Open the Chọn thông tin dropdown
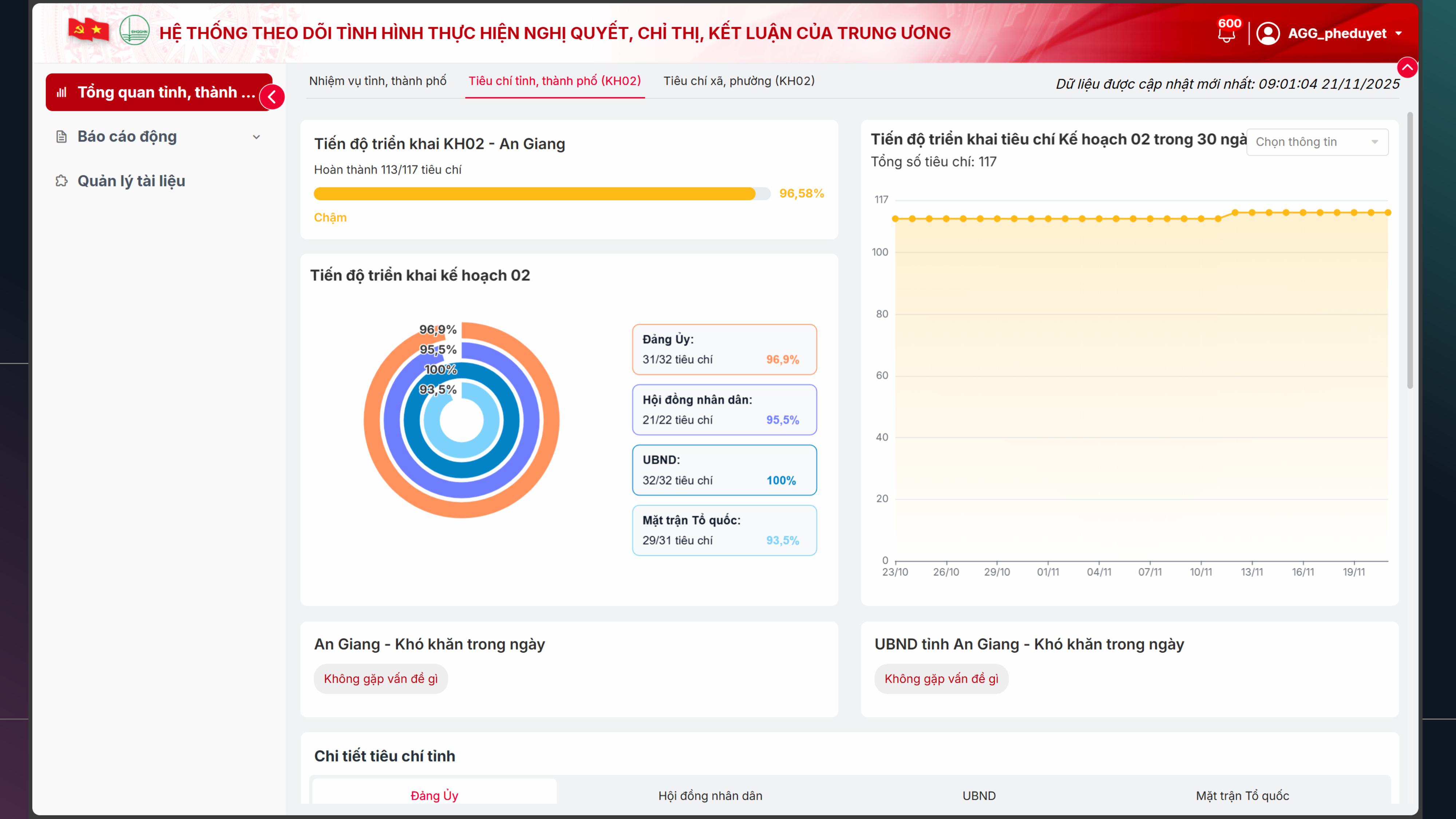Screen dimensions: 1456x819 click(x=1317, y=142)
